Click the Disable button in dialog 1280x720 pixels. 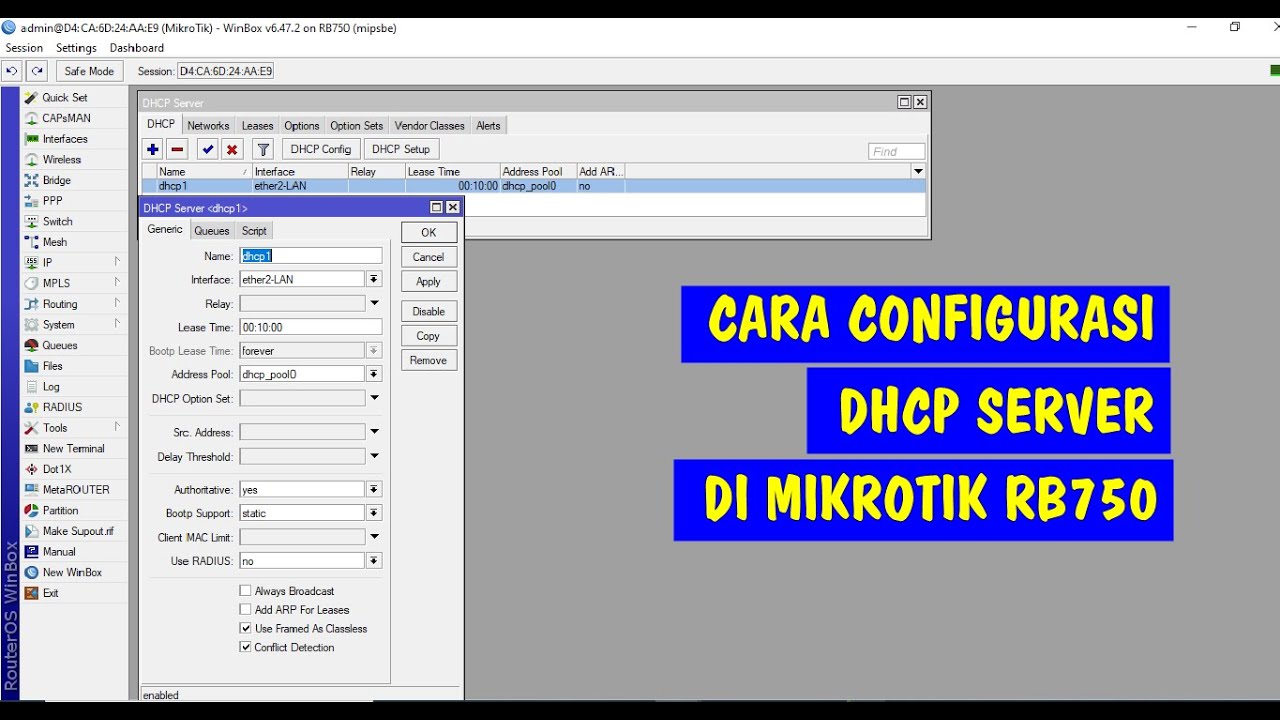(x=429, y=311)
